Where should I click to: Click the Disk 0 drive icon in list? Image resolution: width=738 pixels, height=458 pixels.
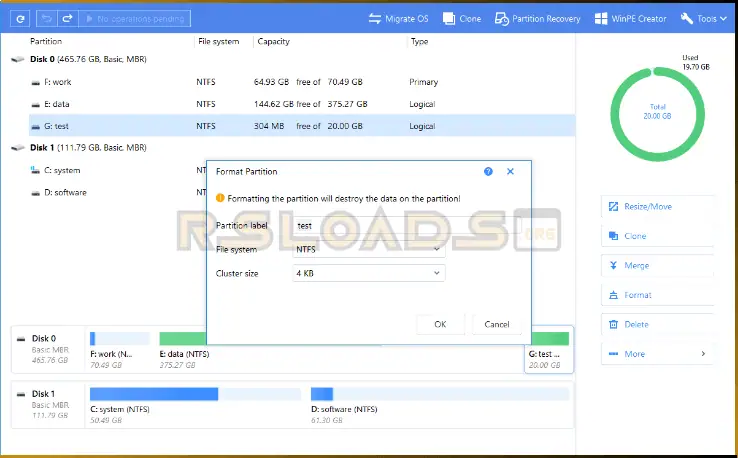point(18,59)
